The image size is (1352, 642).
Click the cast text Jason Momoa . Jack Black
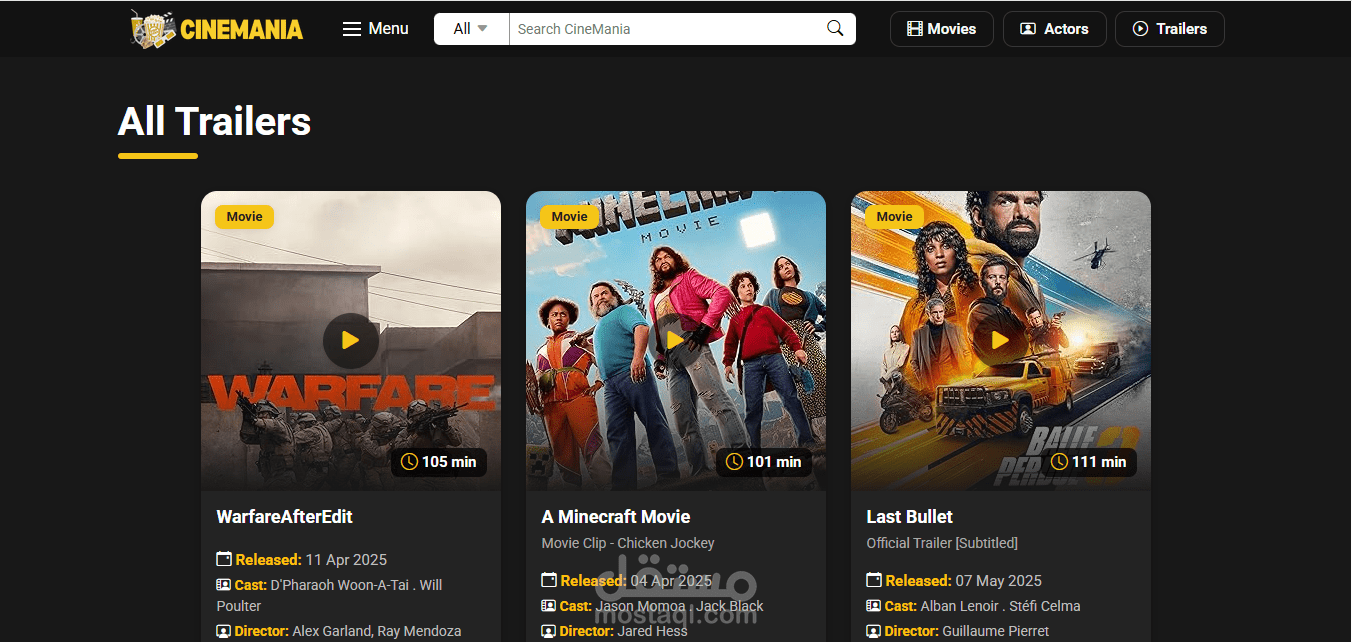tap(680, 606)
